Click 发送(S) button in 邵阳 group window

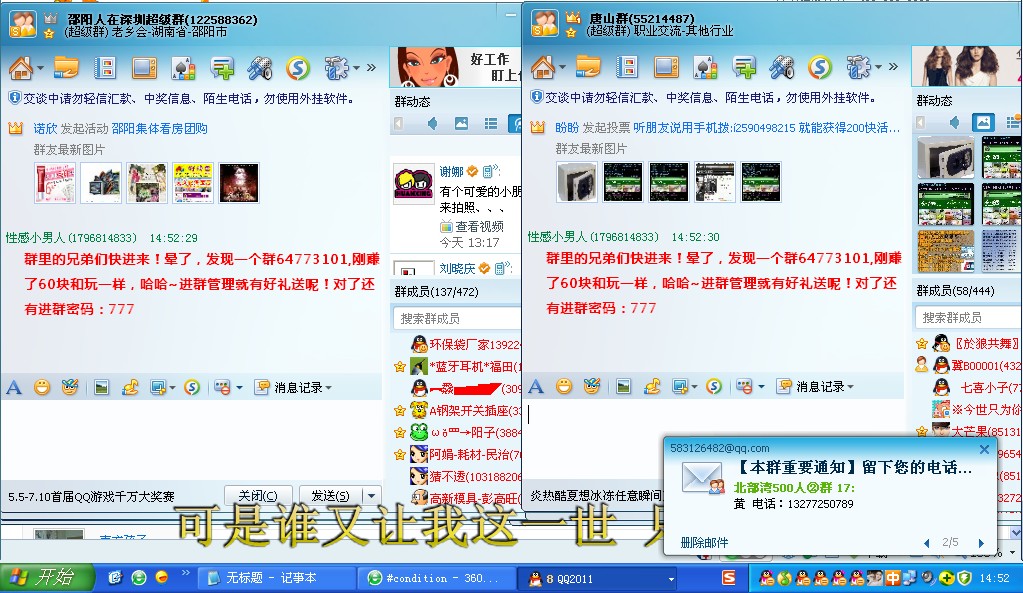(331, 496)
